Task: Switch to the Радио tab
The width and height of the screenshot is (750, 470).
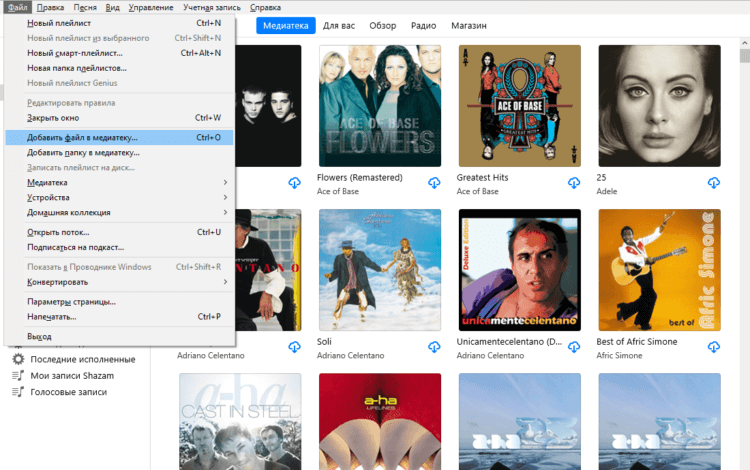Action: coord(423,25)
